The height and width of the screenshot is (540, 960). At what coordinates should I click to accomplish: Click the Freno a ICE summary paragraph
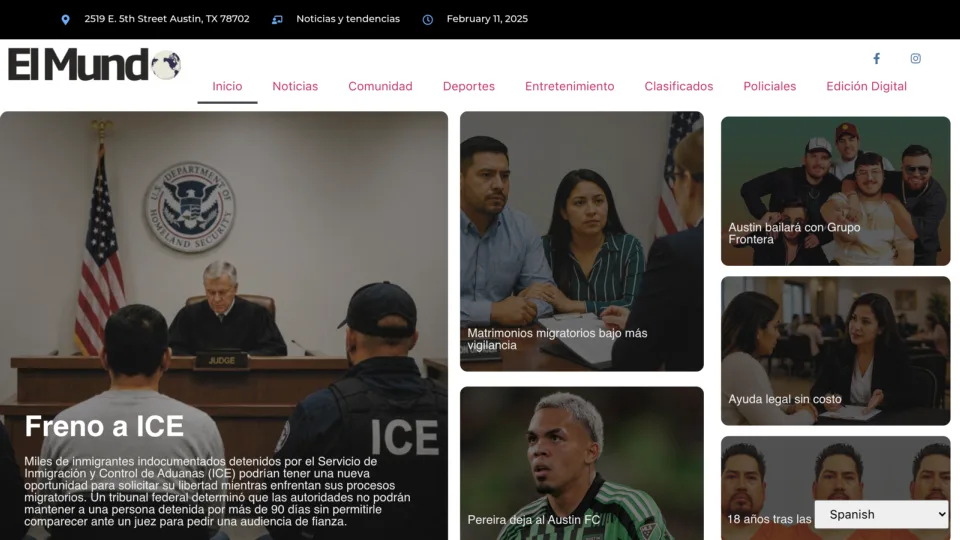[x=217, y=491]
